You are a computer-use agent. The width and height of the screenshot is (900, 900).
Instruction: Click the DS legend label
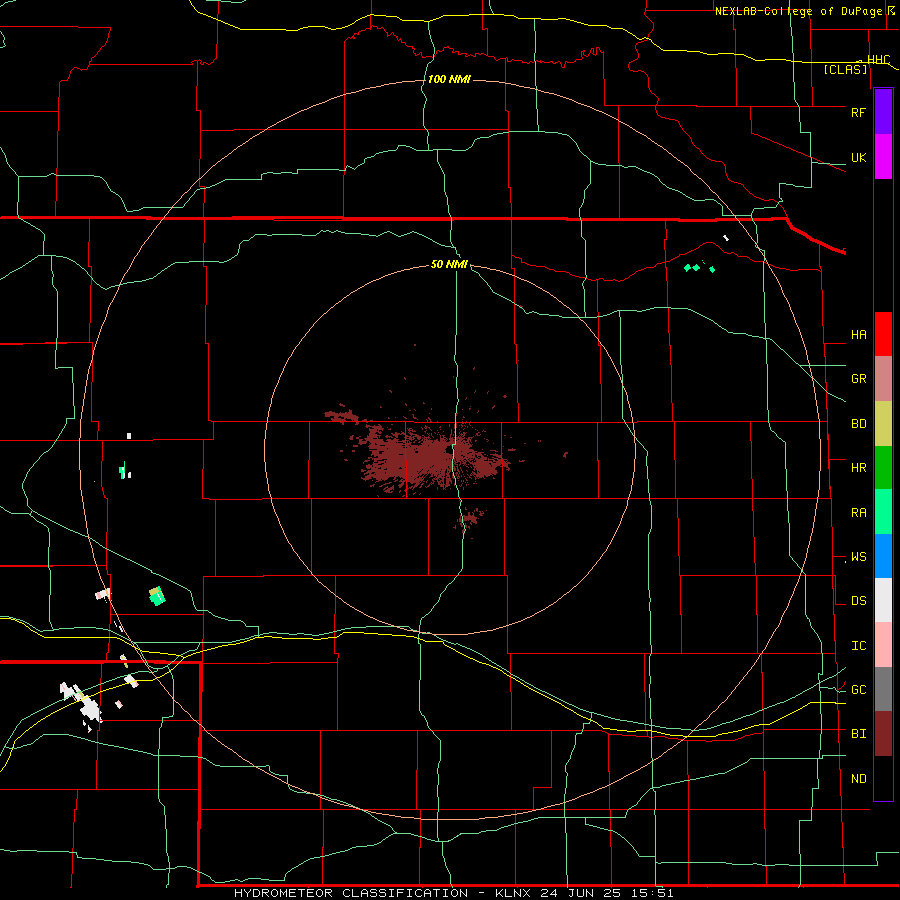[x=858, y=601]
